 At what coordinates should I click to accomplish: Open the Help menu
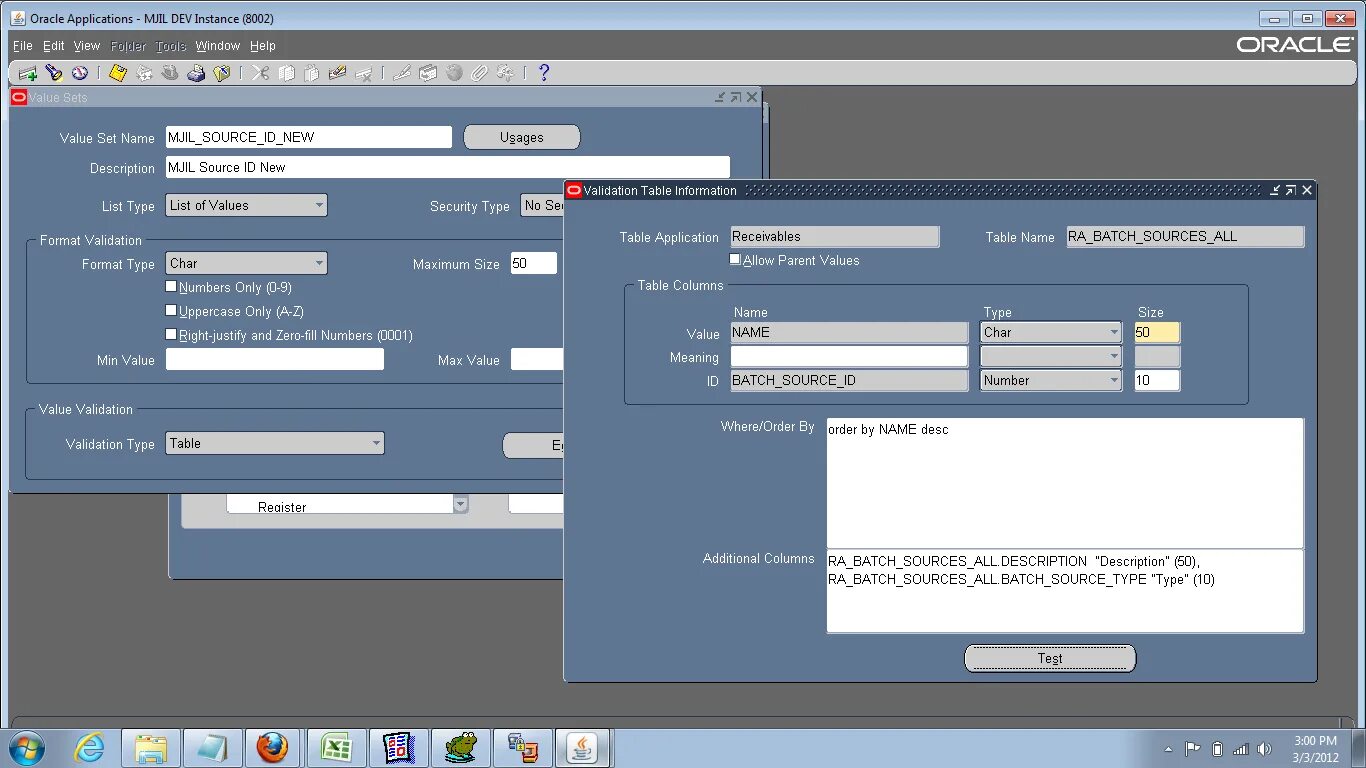click(262, 46)
